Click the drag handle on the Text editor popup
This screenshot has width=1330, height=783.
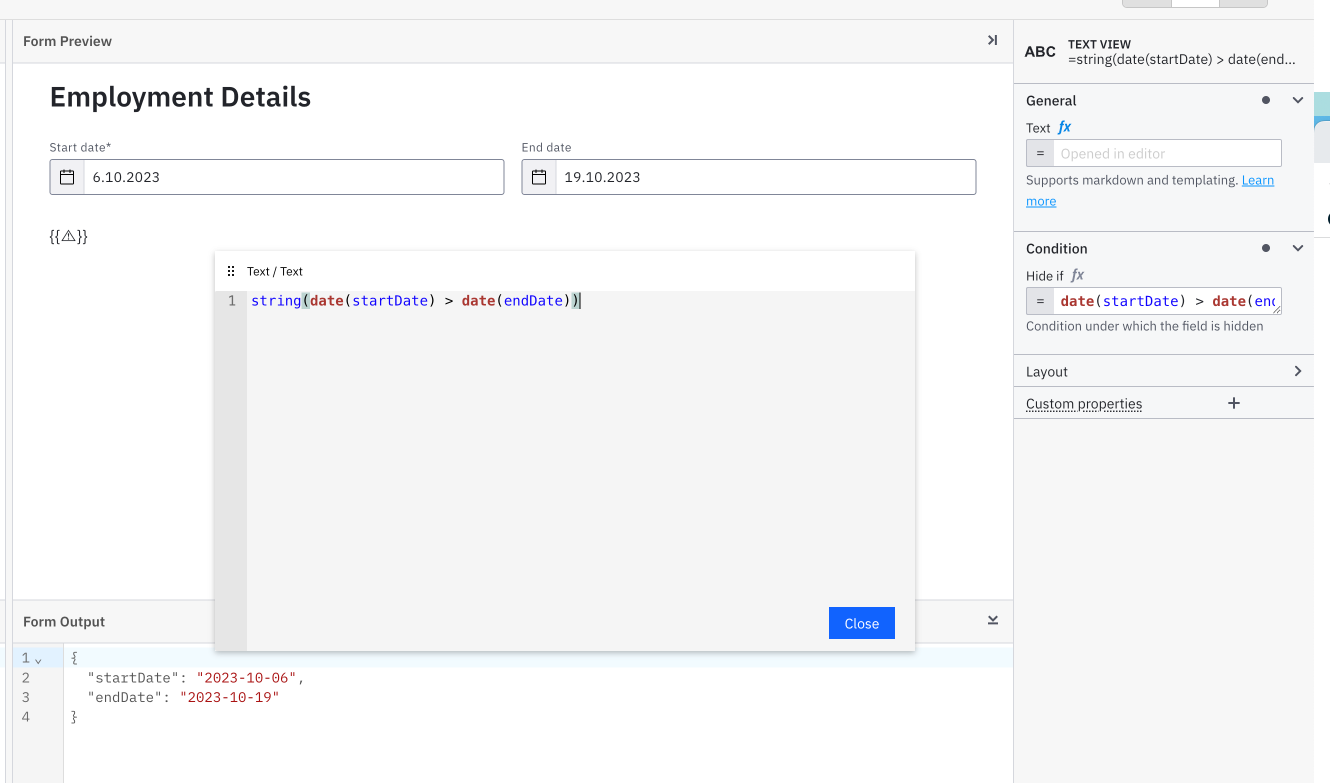coord(231,270)
